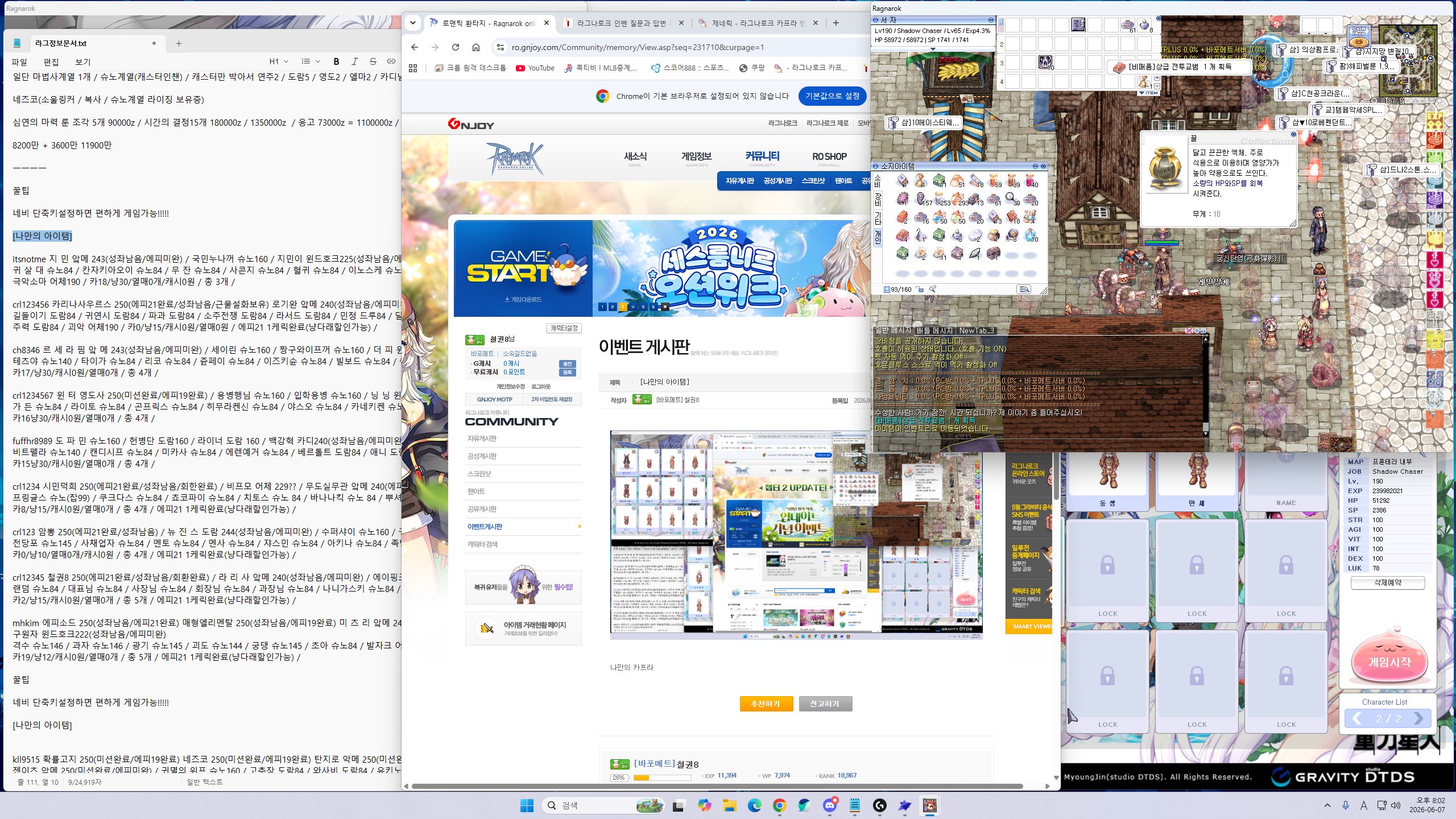The image size is (1456, 819).
Task: Open Chrome tab search dropdown
Action: point(413,23)
